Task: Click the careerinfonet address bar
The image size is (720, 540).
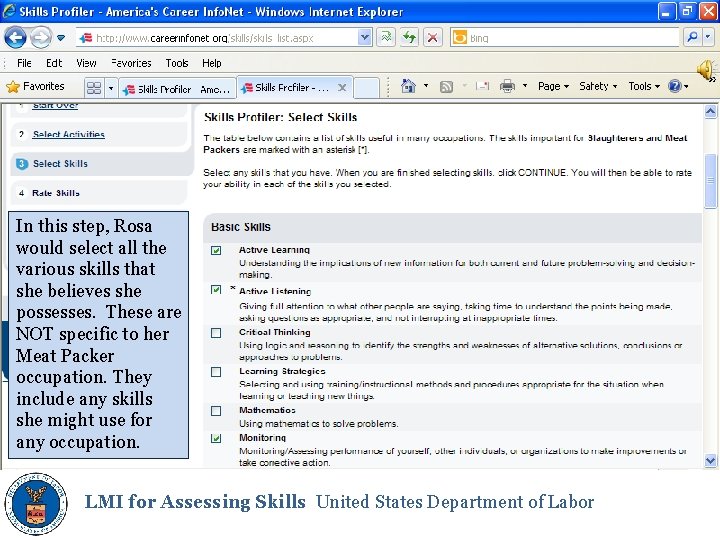Action: (x=217, y=38)
